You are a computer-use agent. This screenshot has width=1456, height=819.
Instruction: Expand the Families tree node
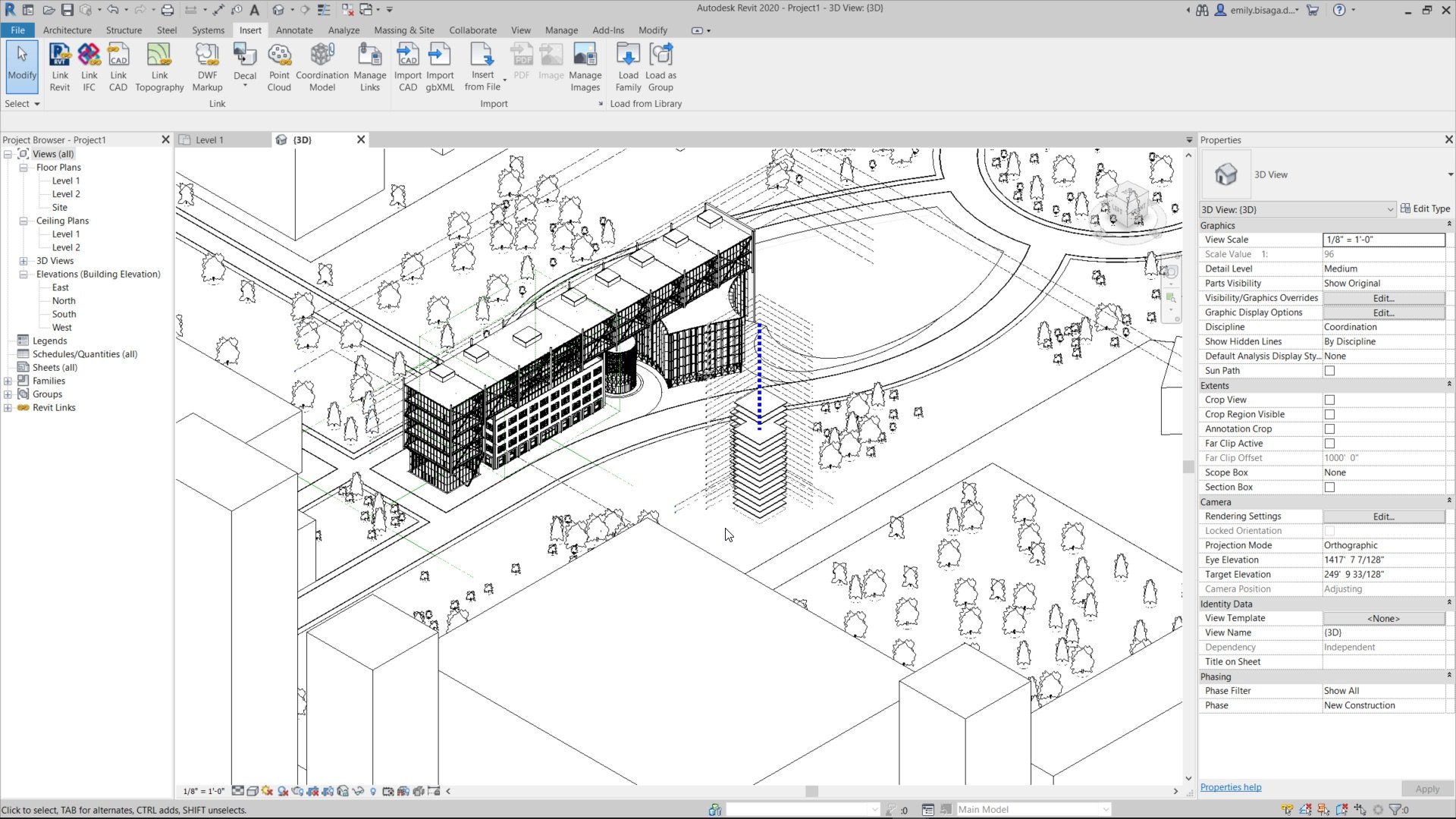click(x=8, y=381)
